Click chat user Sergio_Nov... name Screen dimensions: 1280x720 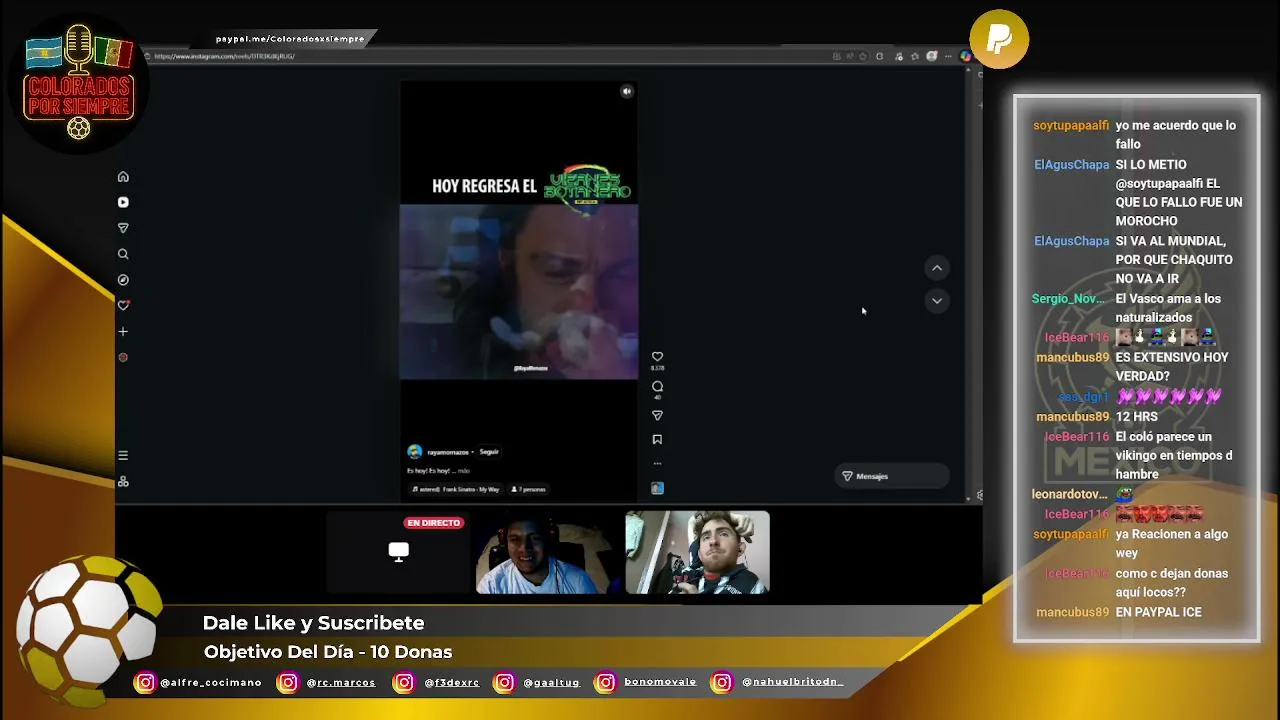click(x=1070, y=299)
